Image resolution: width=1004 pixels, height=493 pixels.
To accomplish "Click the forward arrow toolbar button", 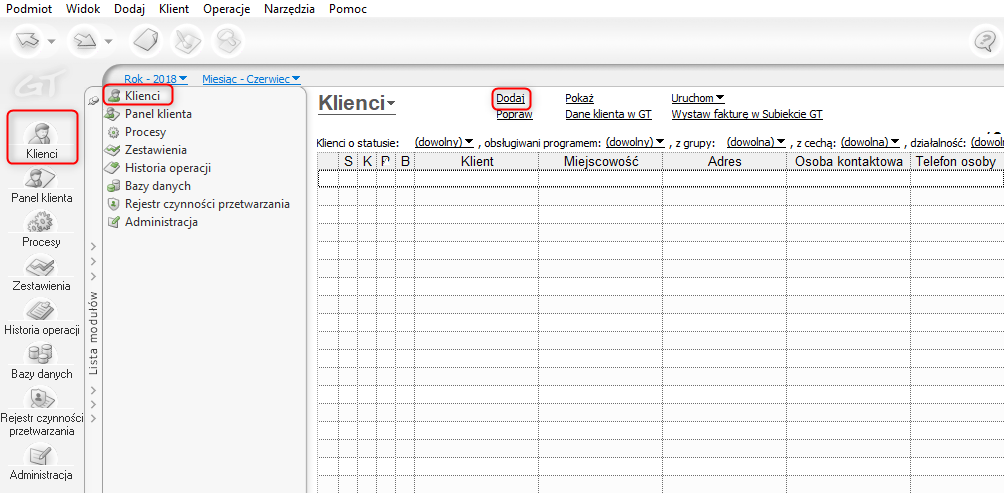I will 85,40.
